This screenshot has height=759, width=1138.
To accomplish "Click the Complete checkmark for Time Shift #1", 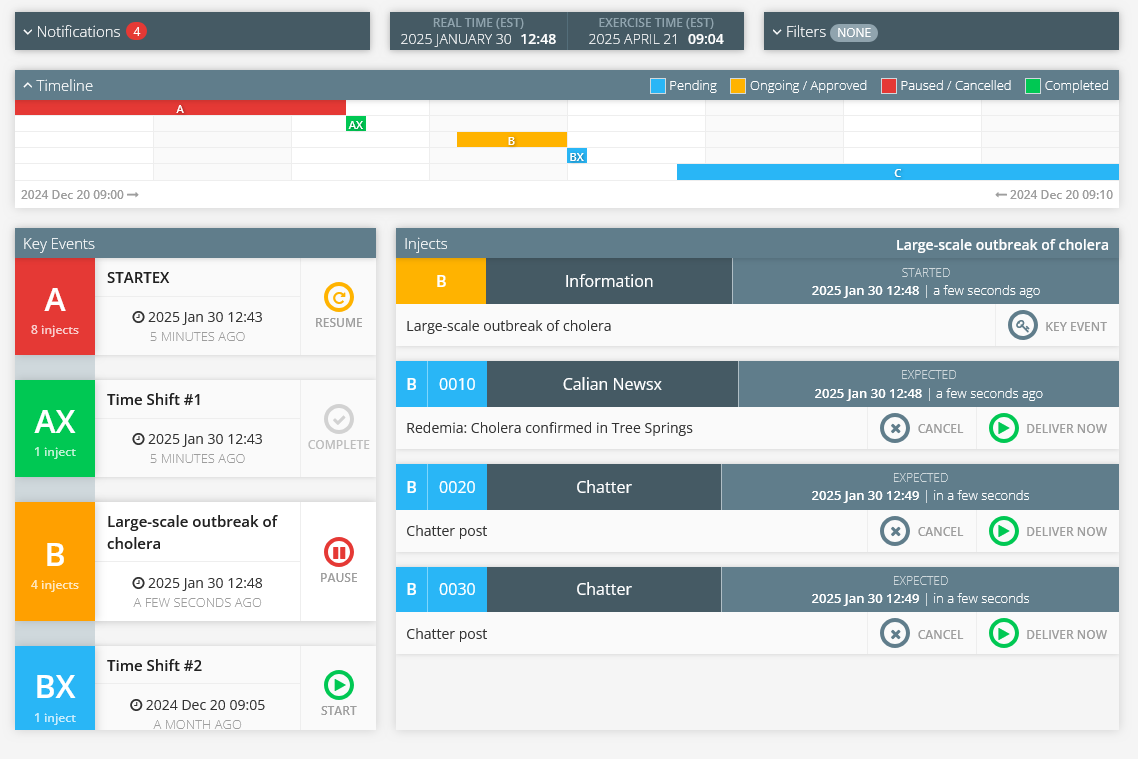I will (339, 419).
